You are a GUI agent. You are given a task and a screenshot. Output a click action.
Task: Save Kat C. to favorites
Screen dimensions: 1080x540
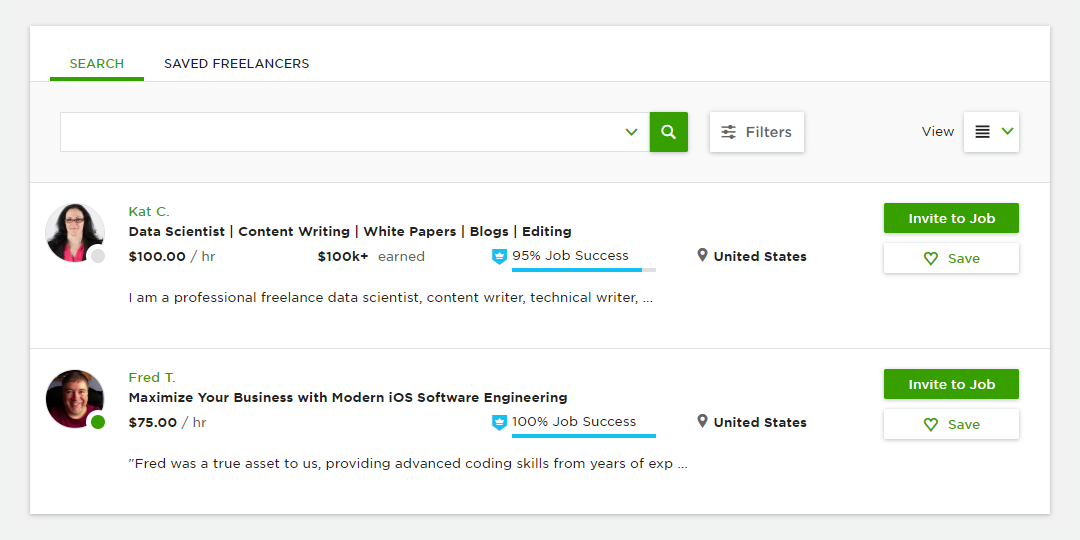[x=951, y=258]
